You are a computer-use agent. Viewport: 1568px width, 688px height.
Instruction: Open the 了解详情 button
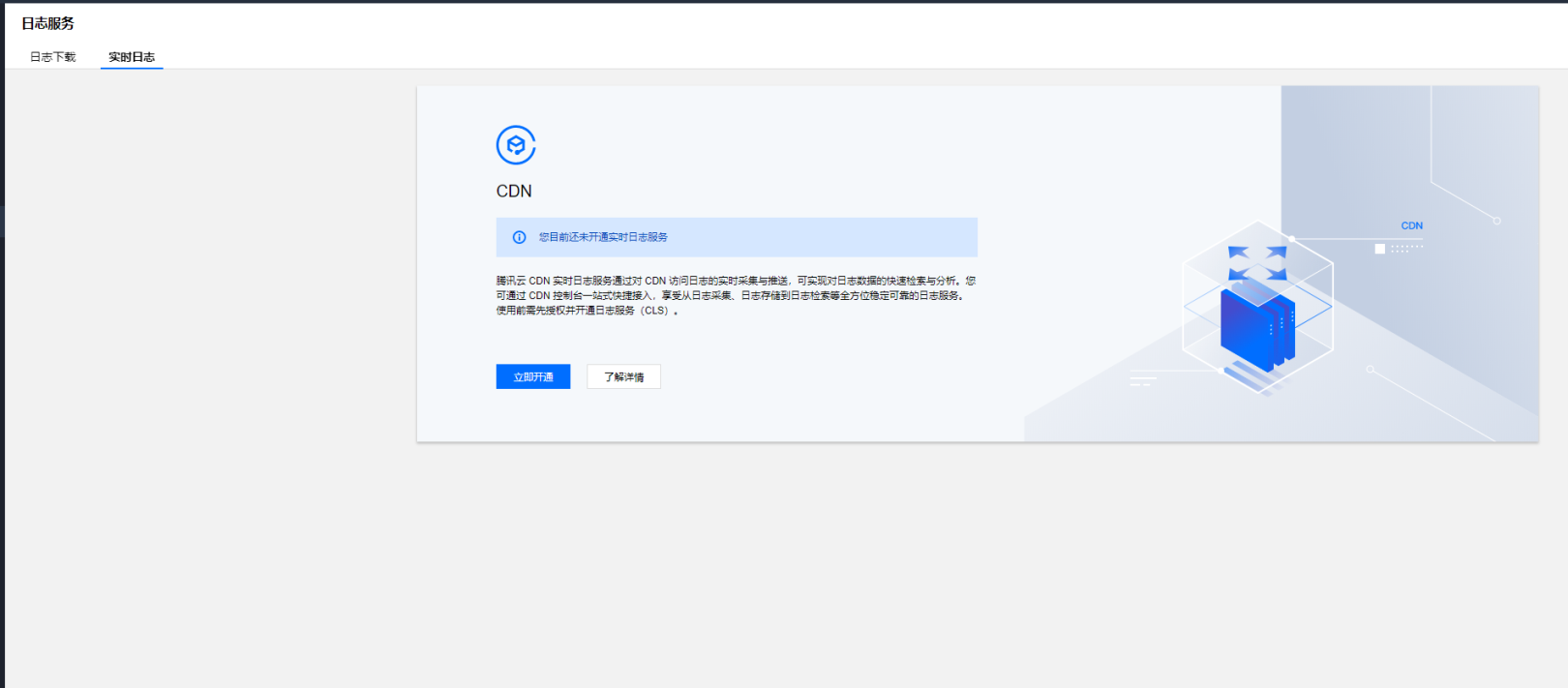click(623, 376)
